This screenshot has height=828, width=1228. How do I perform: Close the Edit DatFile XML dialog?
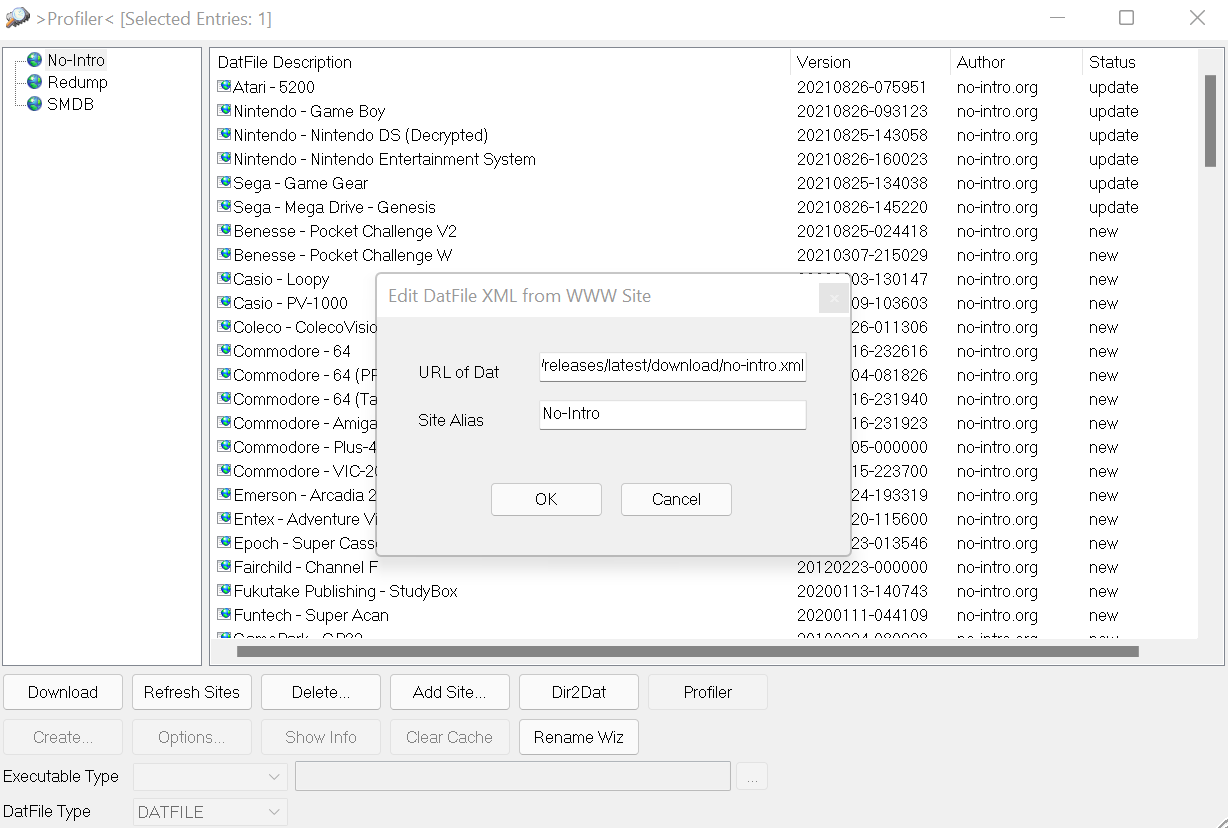pyautogui.click(x=833, y=298)
